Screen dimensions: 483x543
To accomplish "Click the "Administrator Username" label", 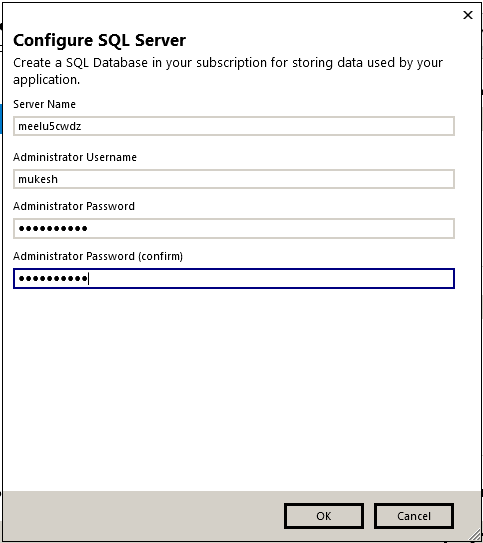I will tap(75, 157).
